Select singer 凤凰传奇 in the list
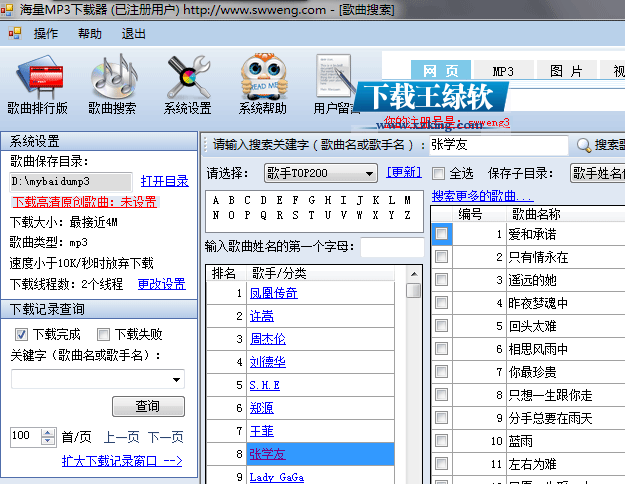 (273, 293)
